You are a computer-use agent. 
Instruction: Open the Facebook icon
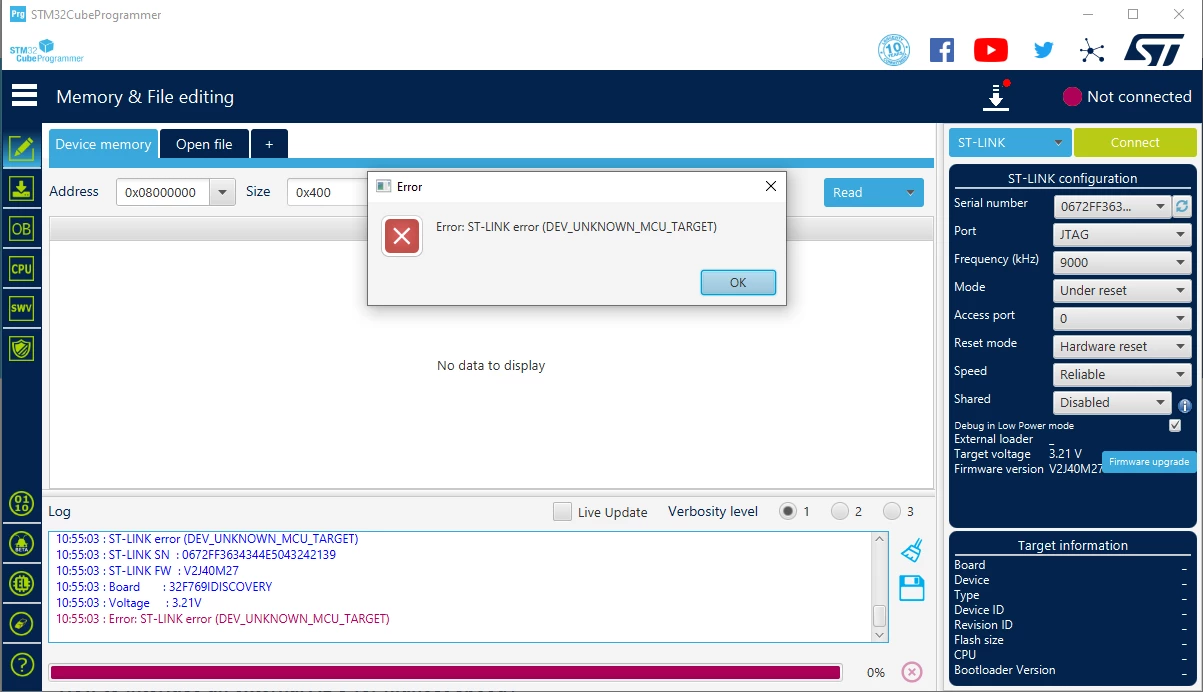[x=942, y=50]
